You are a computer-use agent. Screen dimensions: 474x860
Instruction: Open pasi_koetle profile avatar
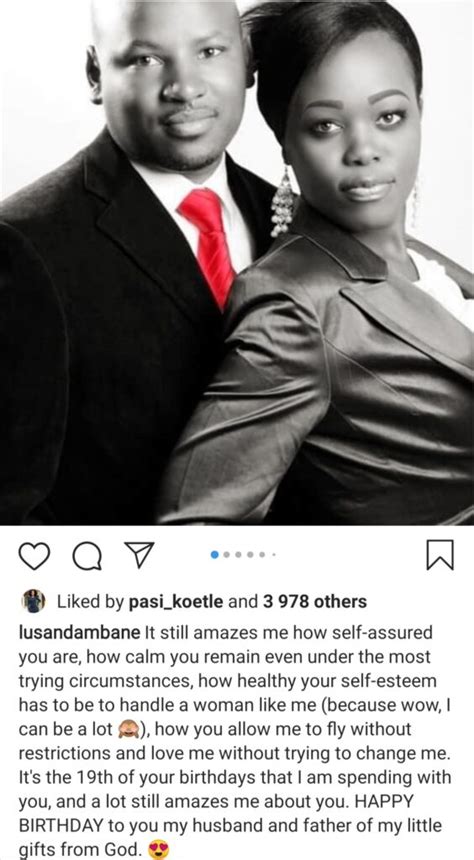coord(34,601)
